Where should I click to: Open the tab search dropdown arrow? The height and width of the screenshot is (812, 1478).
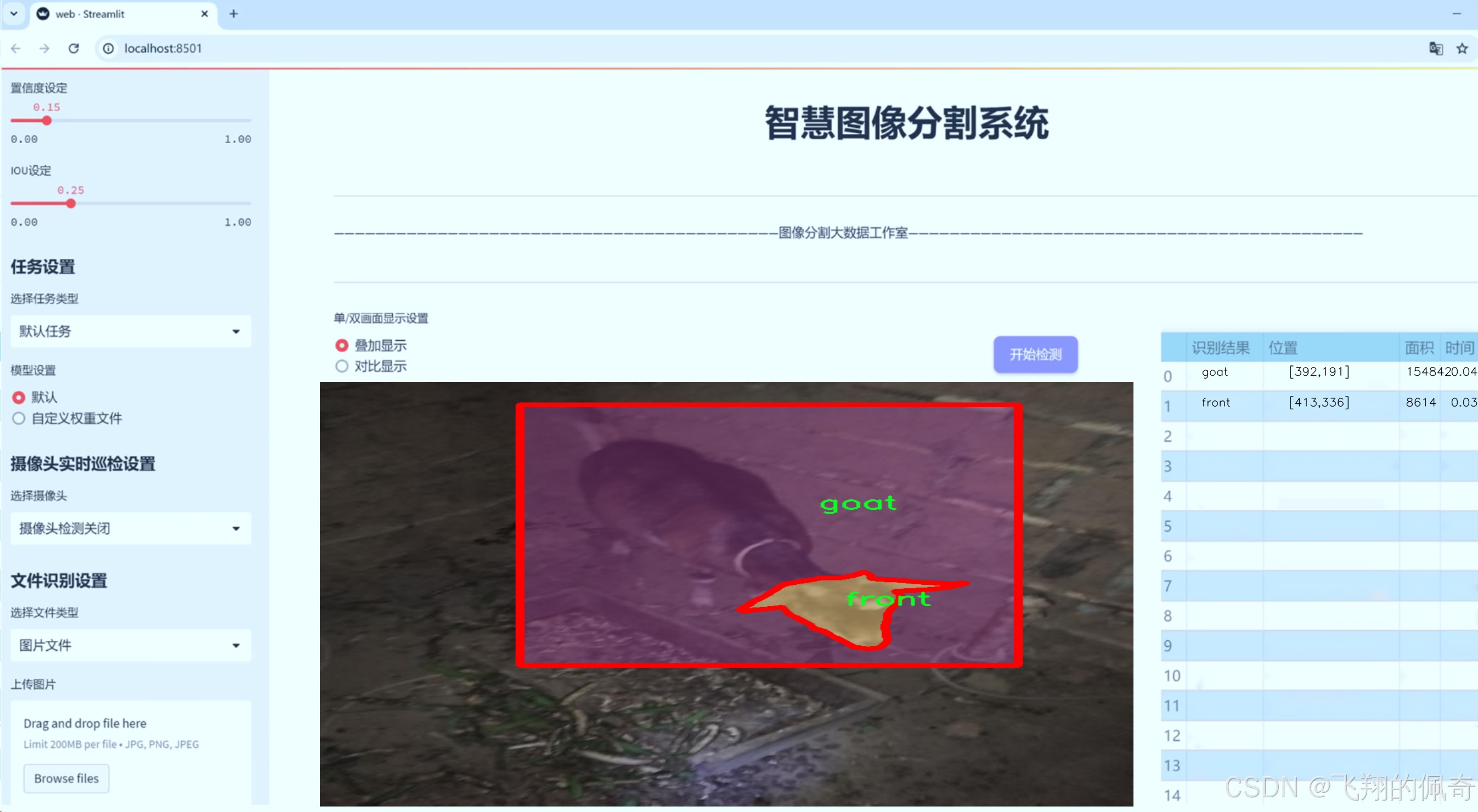(x=14, y=13)
